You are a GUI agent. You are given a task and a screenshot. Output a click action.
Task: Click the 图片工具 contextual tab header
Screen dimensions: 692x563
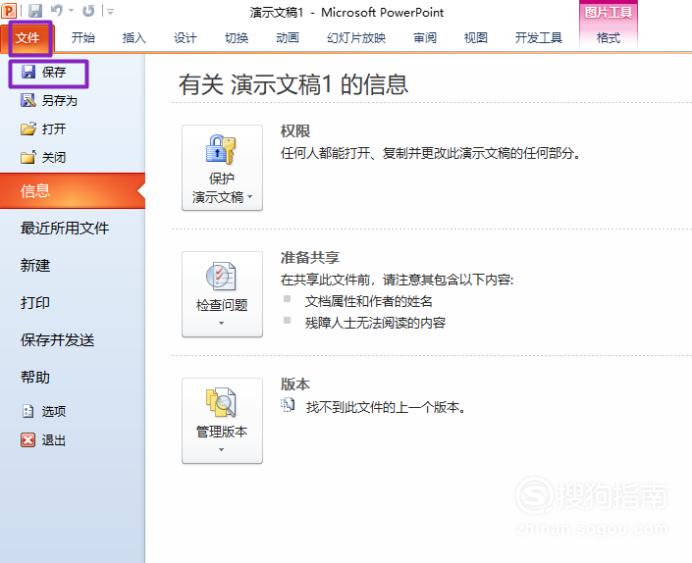click(608, 12)
